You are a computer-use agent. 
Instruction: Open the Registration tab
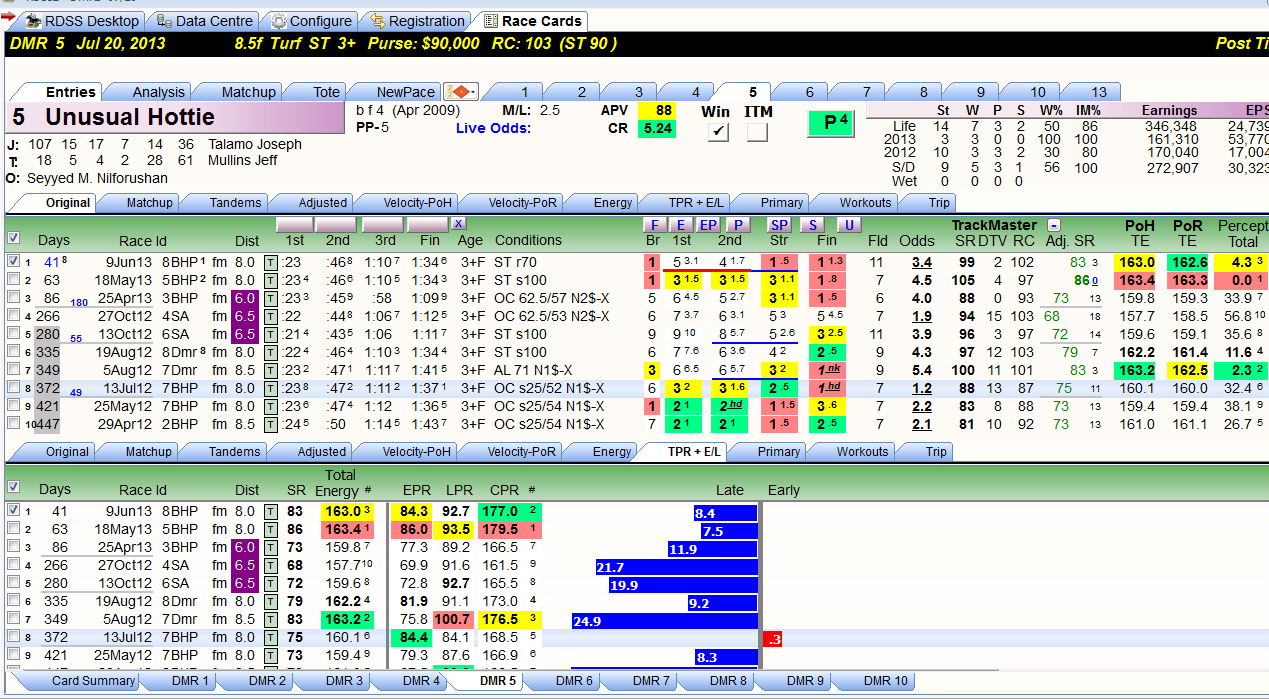click(x=416, y=21)
